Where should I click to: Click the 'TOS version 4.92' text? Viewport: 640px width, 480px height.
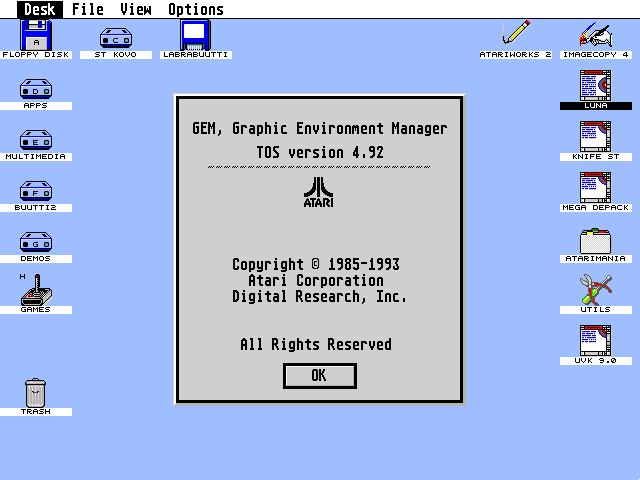(320, 153)
